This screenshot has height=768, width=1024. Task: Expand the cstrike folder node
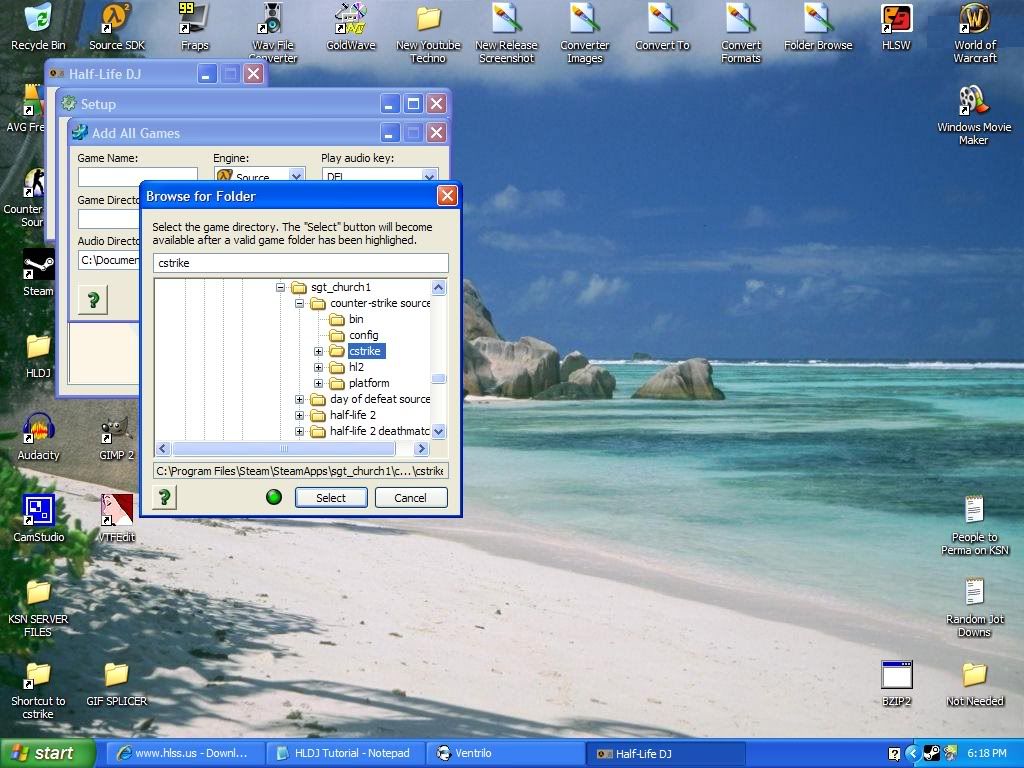click(x=318, y=351)
